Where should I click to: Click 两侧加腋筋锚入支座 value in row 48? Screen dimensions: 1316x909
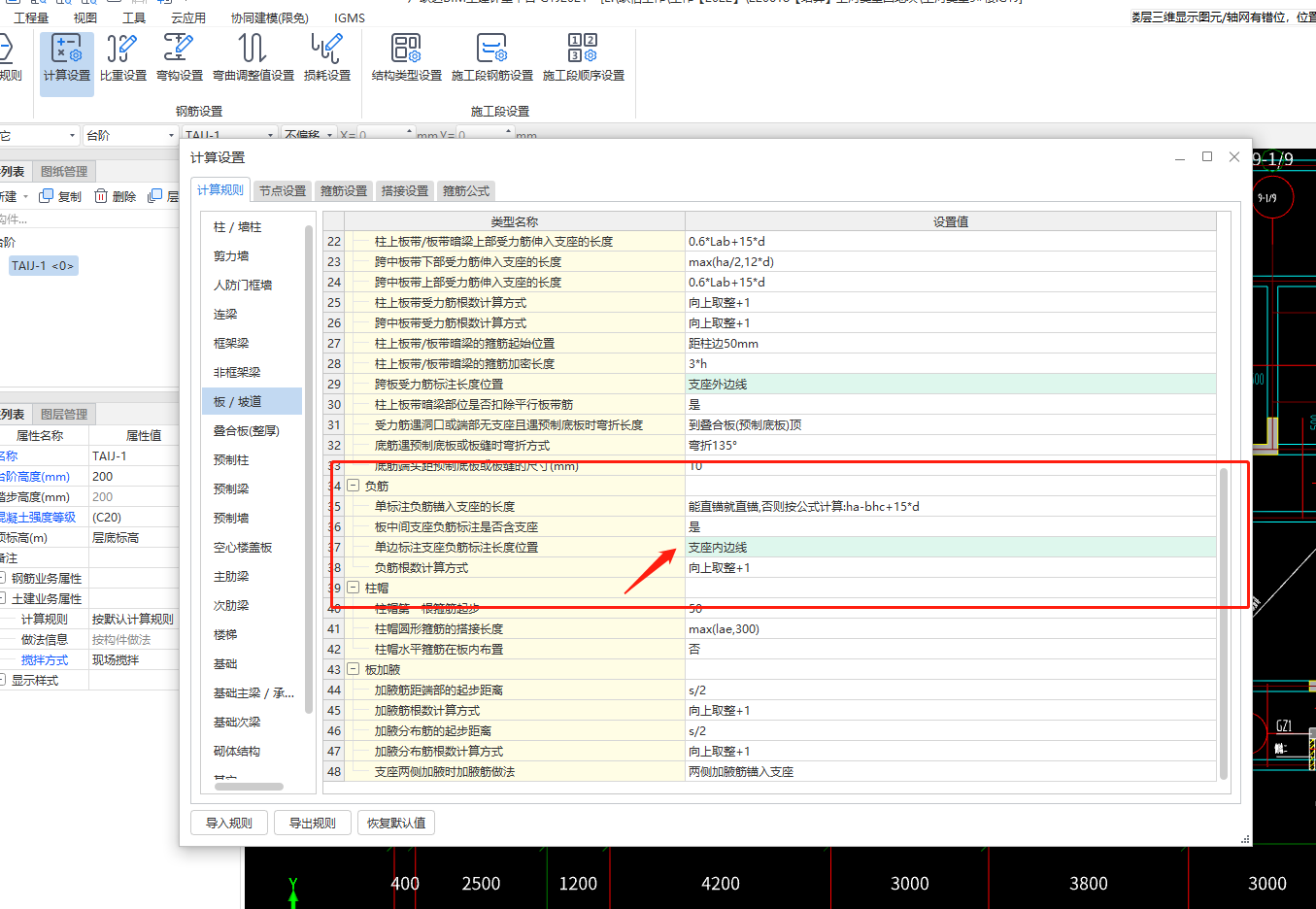click(950, 771)
